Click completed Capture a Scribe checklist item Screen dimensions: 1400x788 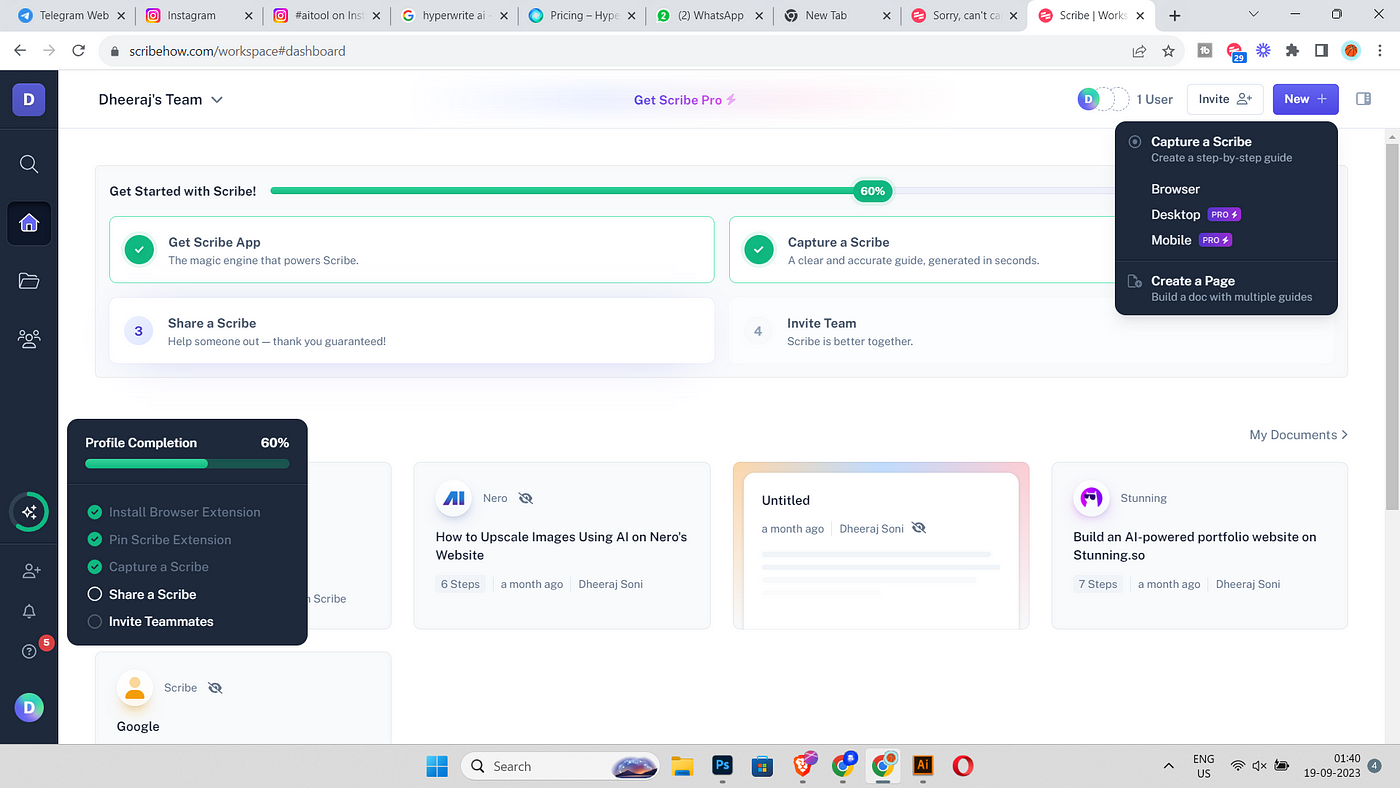[148, 567]
